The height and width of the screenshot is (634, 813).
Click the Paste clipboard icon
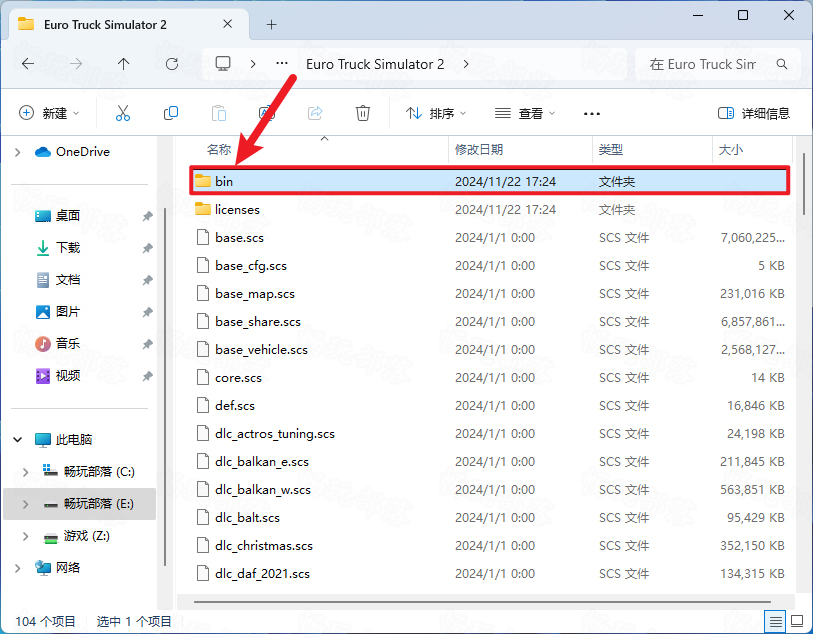coord(219,113)
